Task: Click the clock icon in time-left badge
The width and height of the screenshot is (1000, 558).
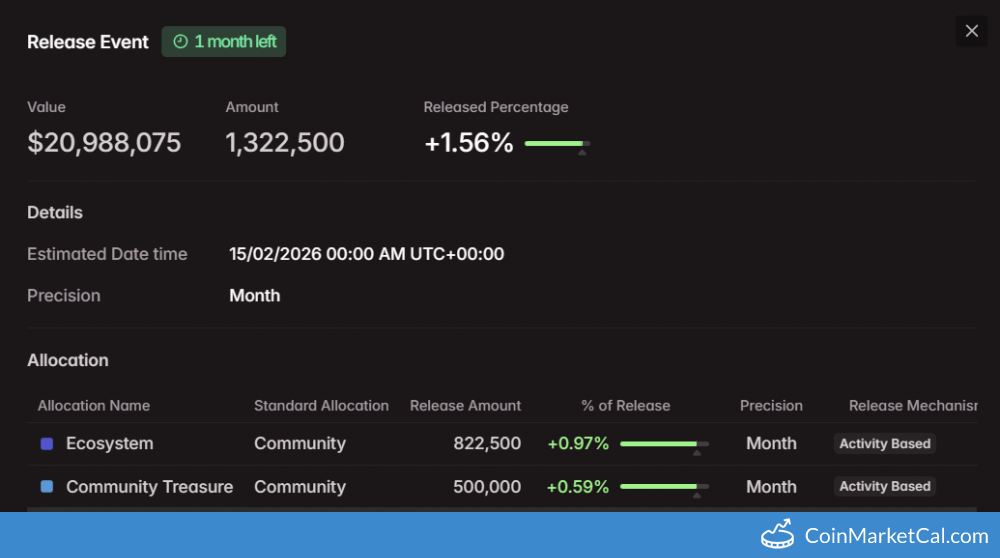Action: (x=180, y=42)
